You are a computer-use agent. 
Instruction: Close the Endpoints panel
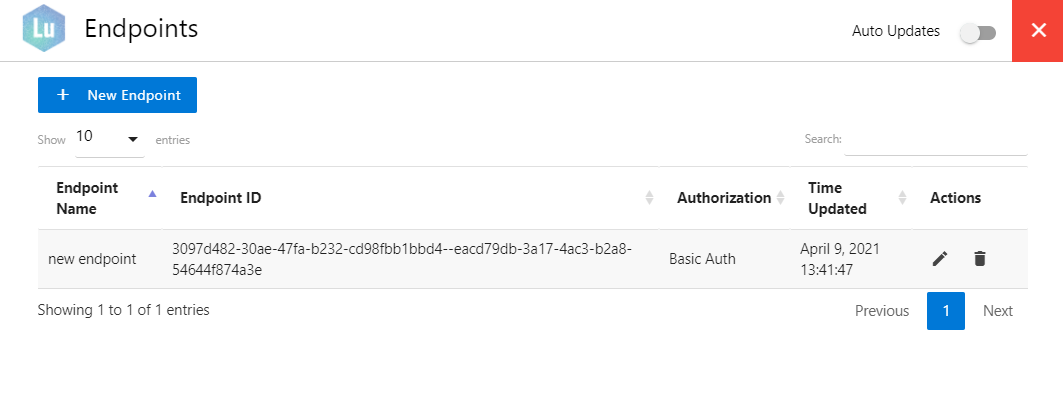[x=1037, y=31]
